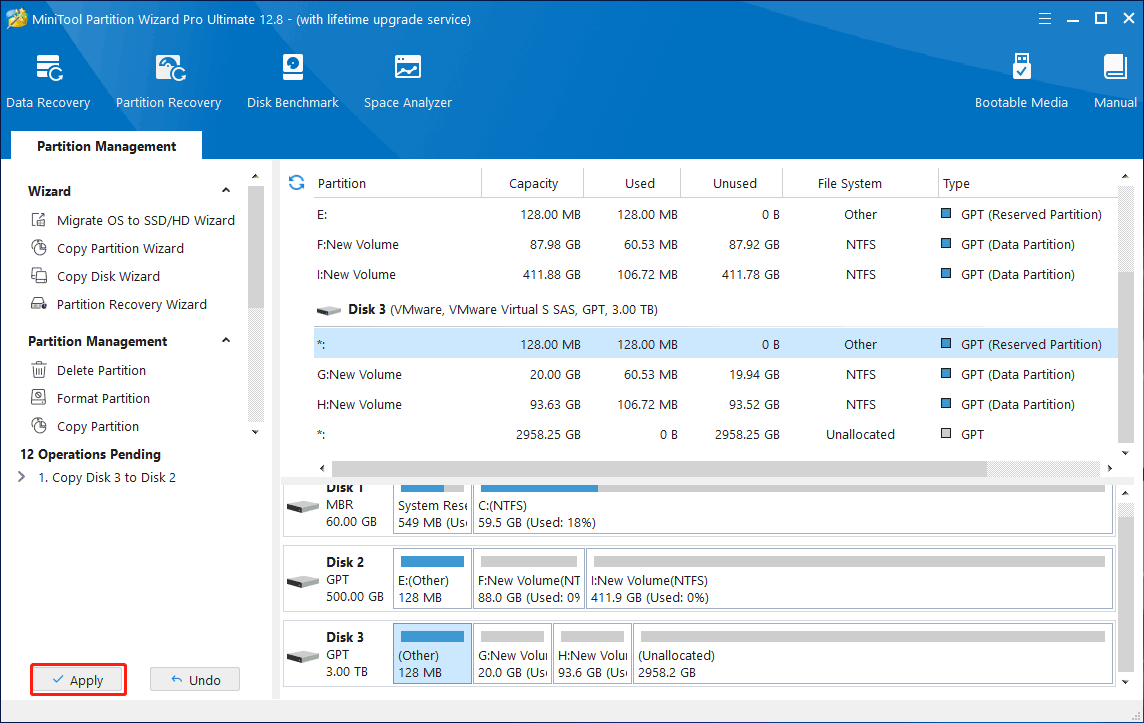This screenshot has width=1144, height=723.
Task: Expand the Copy Disk 3 to Disk 2 operation
Action: pyautogui.click(x=21, y=477)
